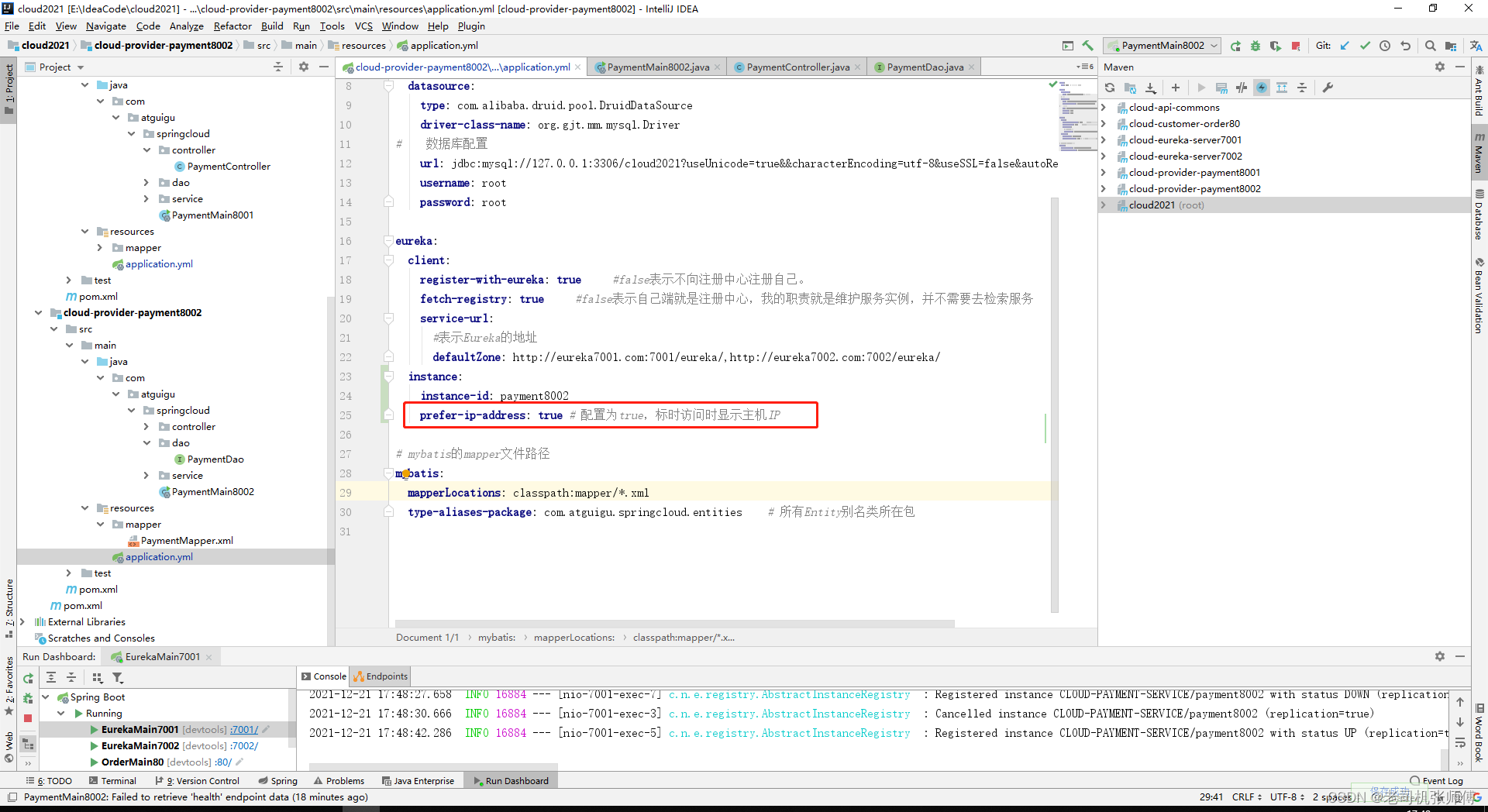The height and width of the screenshot is (812, 1488).
Task: Toggle show dependencies in Maven toolbar
Action: tap(1282, 88)
